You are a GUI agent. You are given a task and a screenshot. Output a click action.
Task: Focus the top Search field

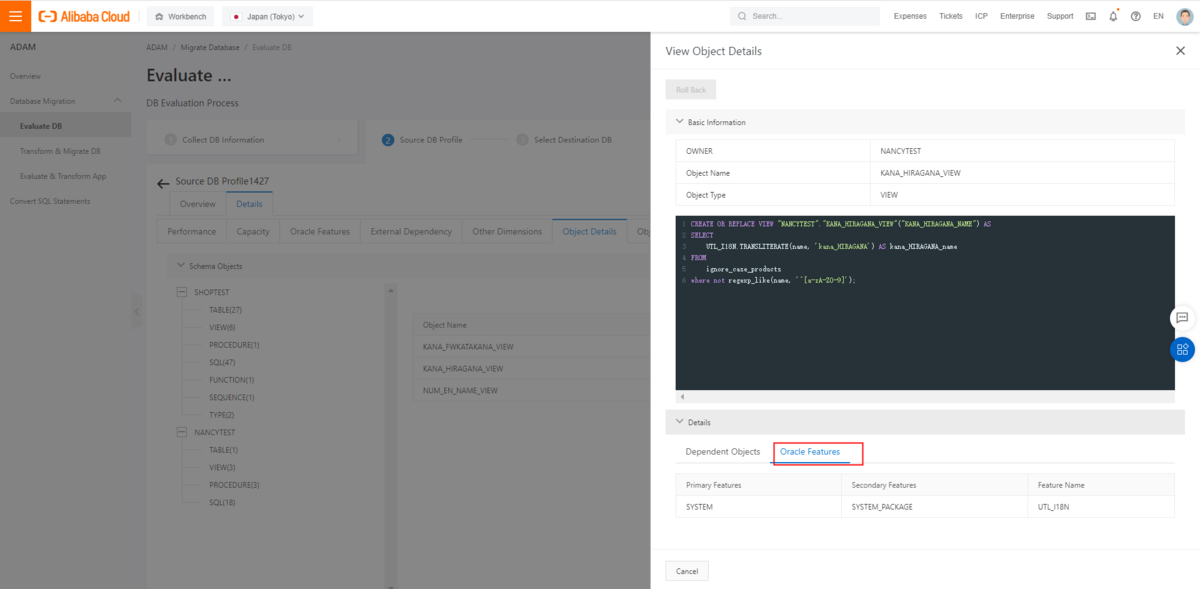(805, 16)
